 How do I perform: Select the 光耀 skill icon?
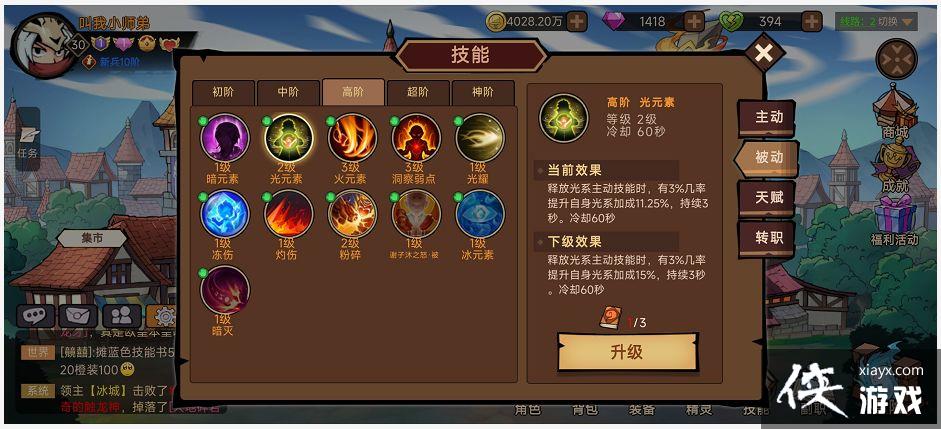(480, 137)
